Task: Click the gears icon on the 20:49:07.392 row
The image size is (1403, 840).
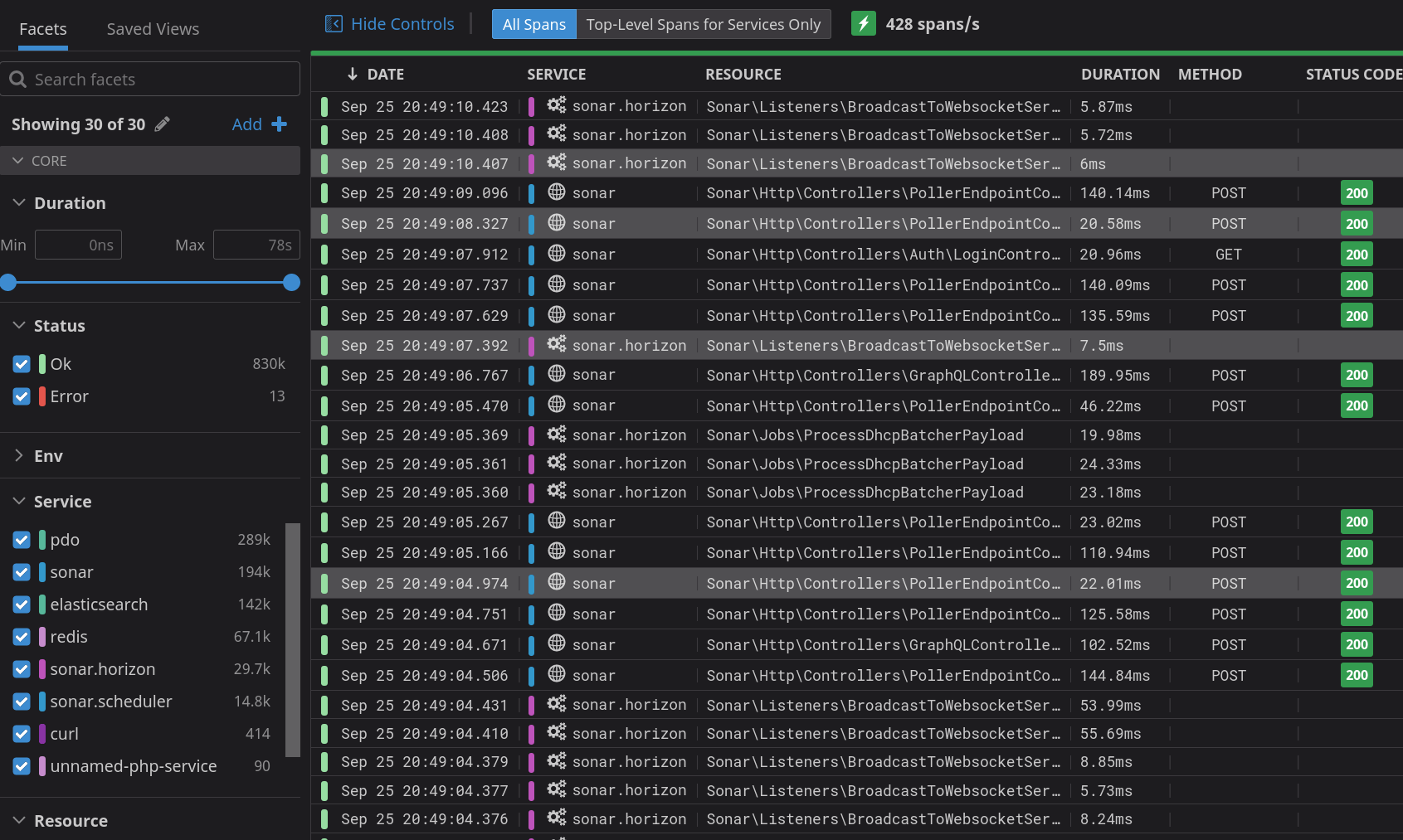Action: pyautogui.click(x=557, y=344)
